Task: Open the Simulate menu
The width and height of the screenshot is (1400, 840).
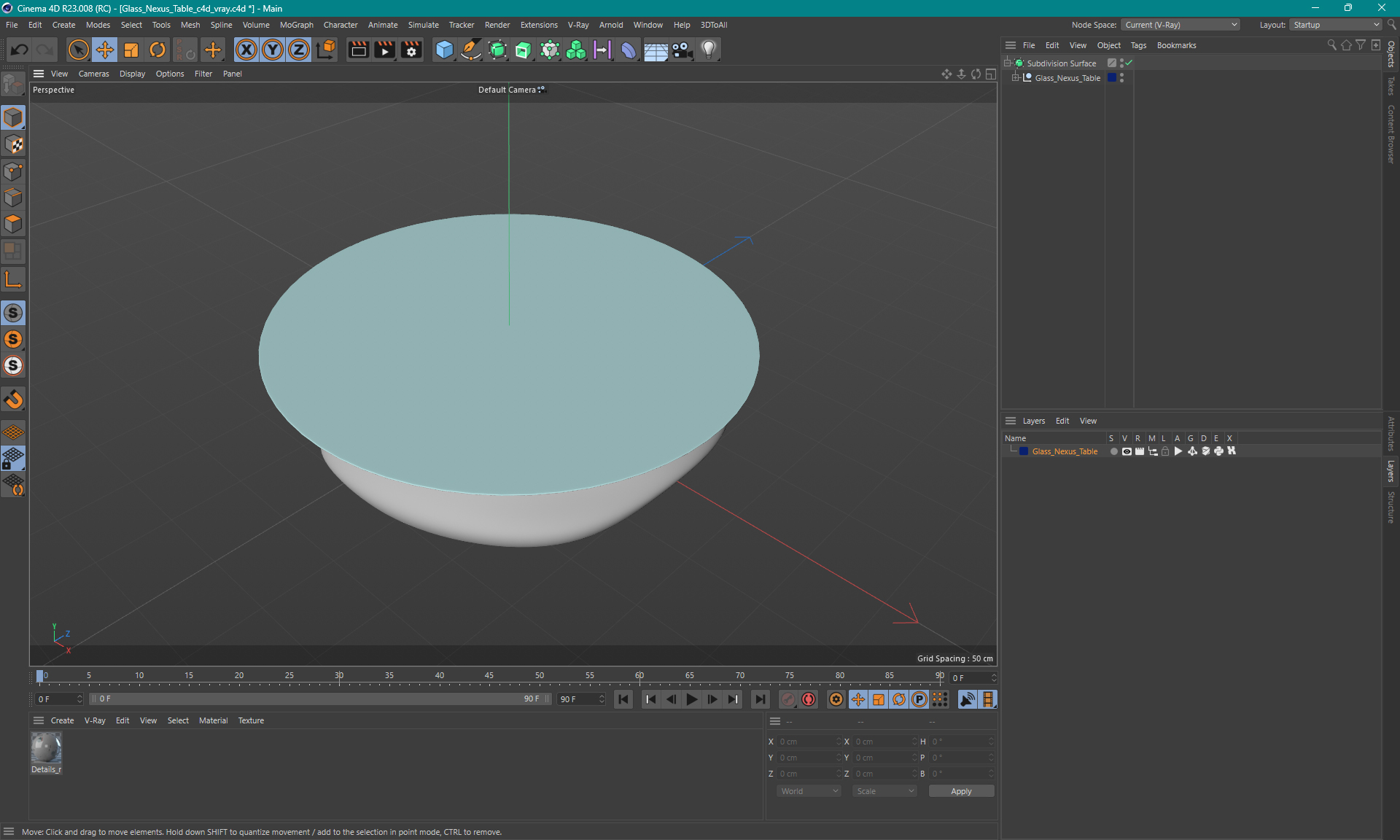Action: (423, 25)
